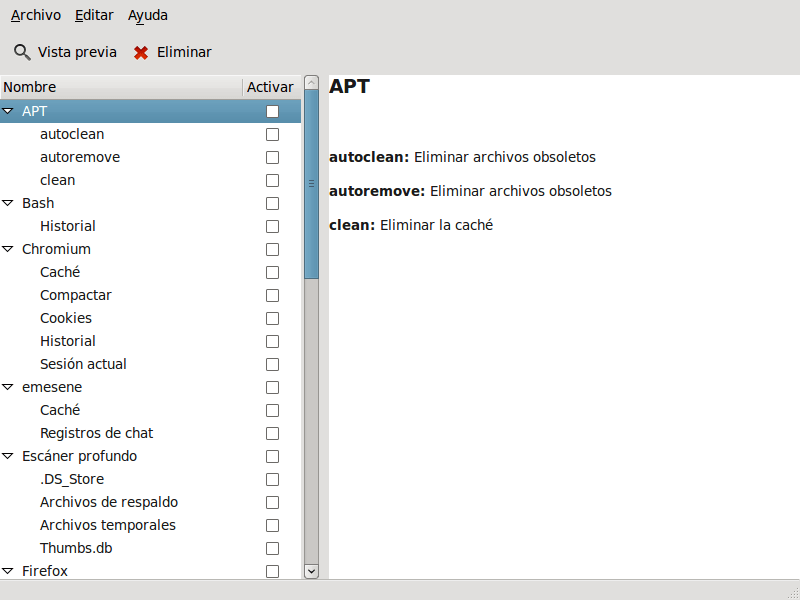The height and width of the screenshot is (600, 800).
Task: Tick the Registros de chat checkbox
Action: pyautogui.click(x=272, y=433)
